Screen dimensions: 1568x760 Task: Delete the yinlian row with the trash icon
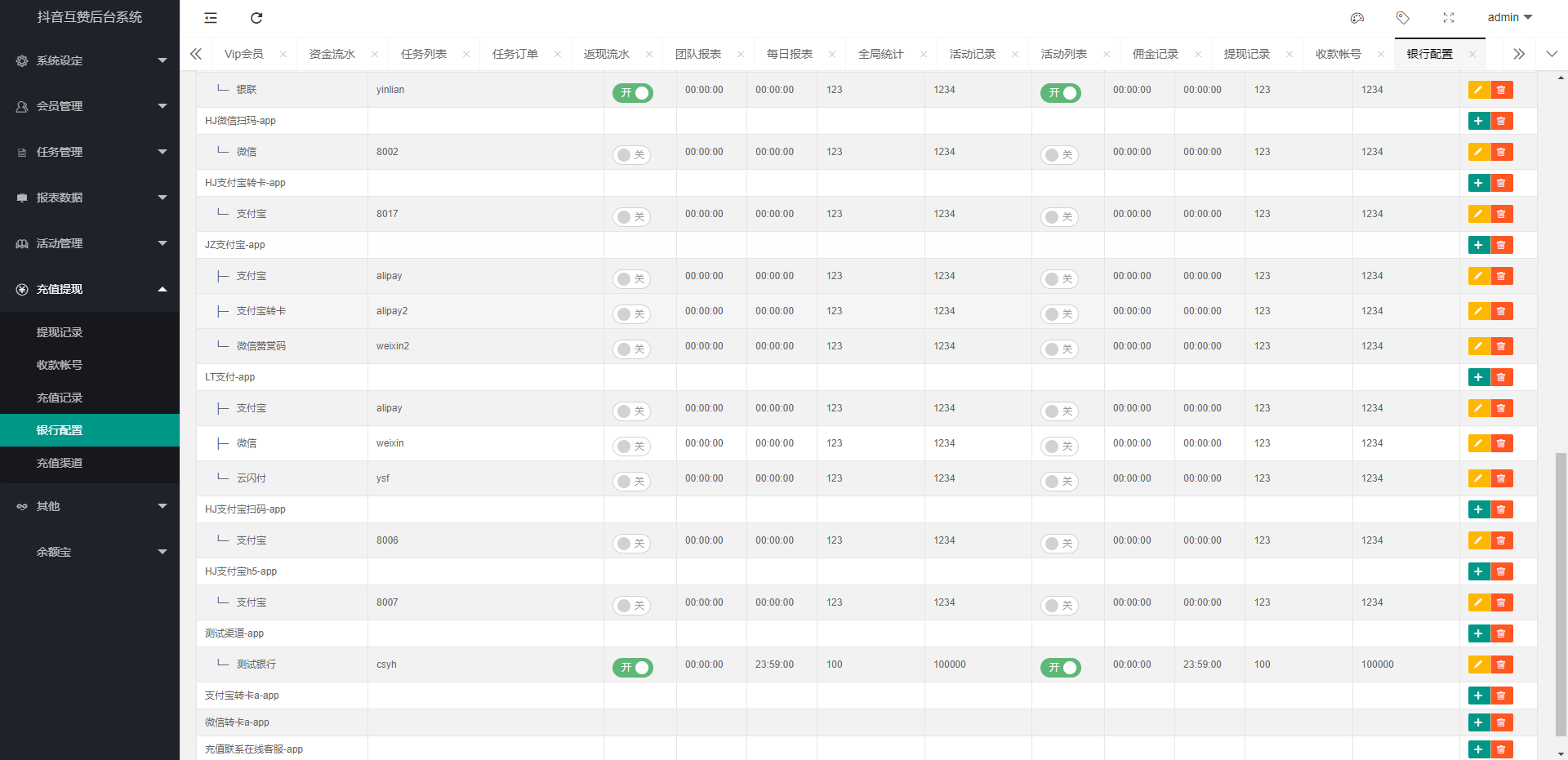[x=1502, y=90]
